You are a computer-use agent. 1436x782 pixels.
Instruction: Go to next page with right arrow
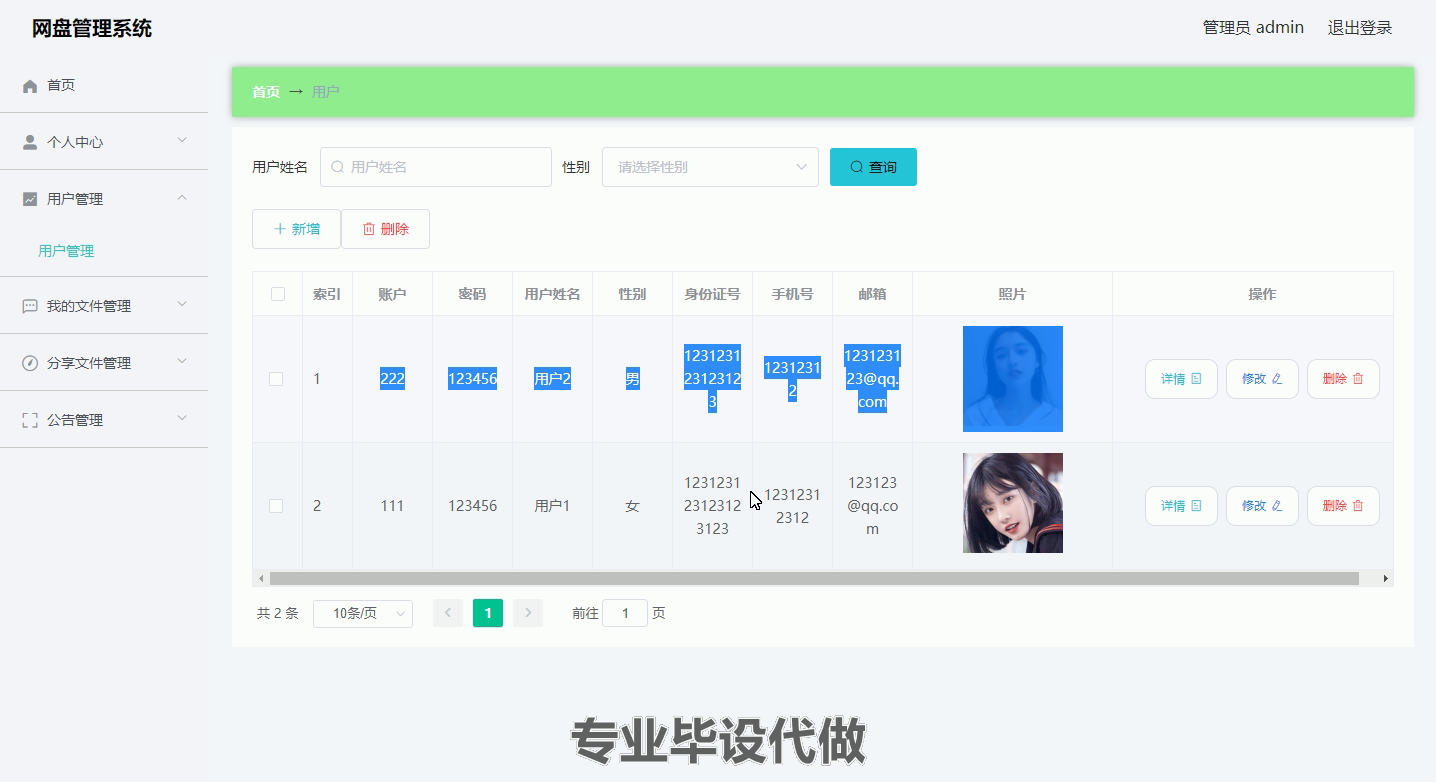(x=528, y=613)
